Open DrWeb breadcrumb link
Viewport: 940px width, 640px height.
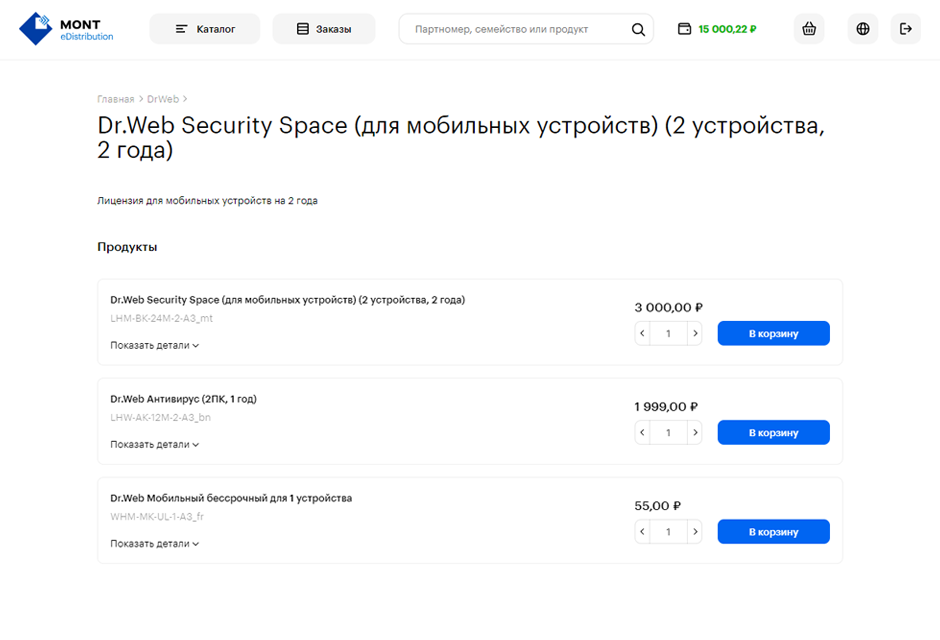tap(162, 99)
